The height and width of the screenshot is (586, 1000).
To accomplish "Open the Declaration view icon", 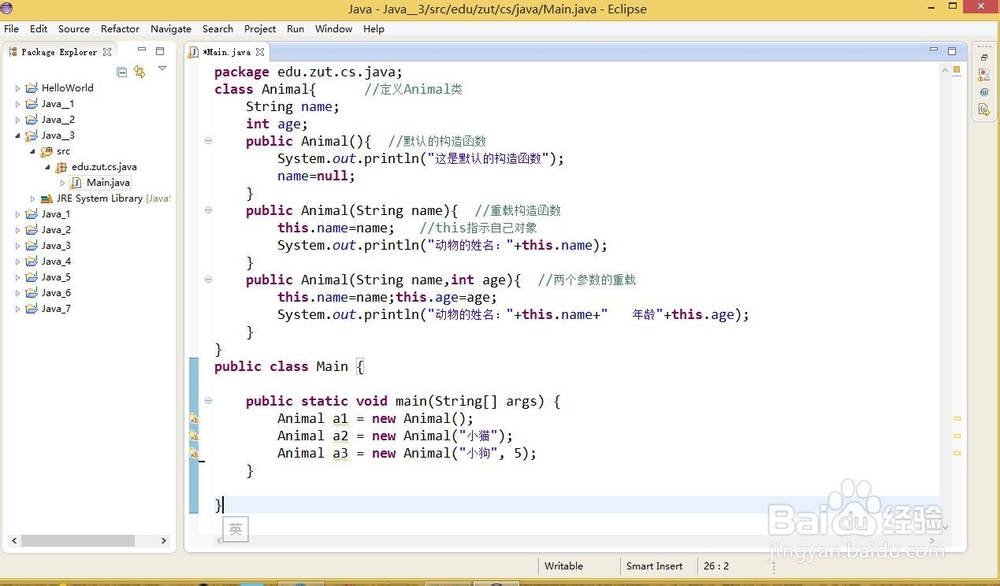I will point(984,110).
